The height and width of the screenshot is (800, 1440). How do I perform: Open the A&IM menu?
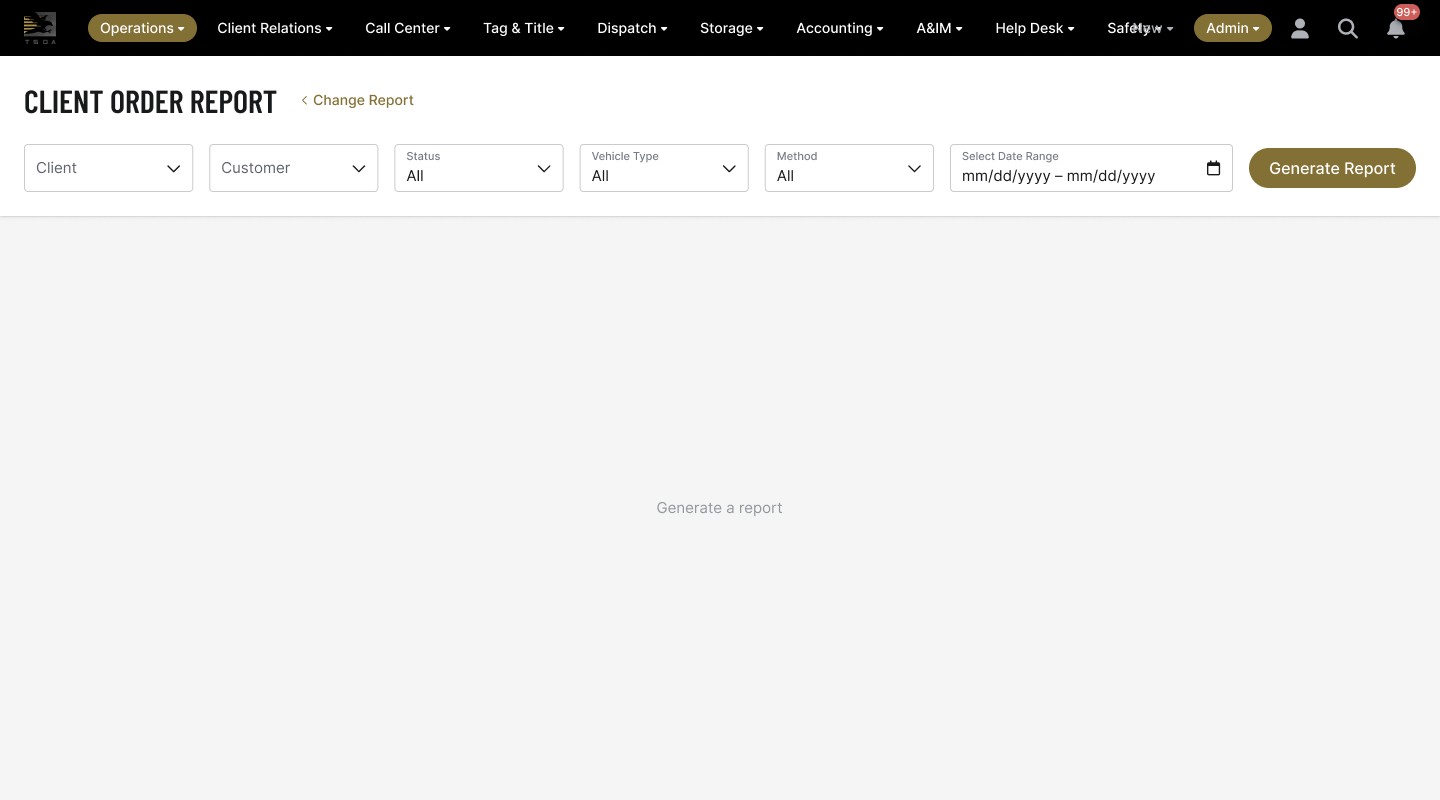click(x=939, y=28)
